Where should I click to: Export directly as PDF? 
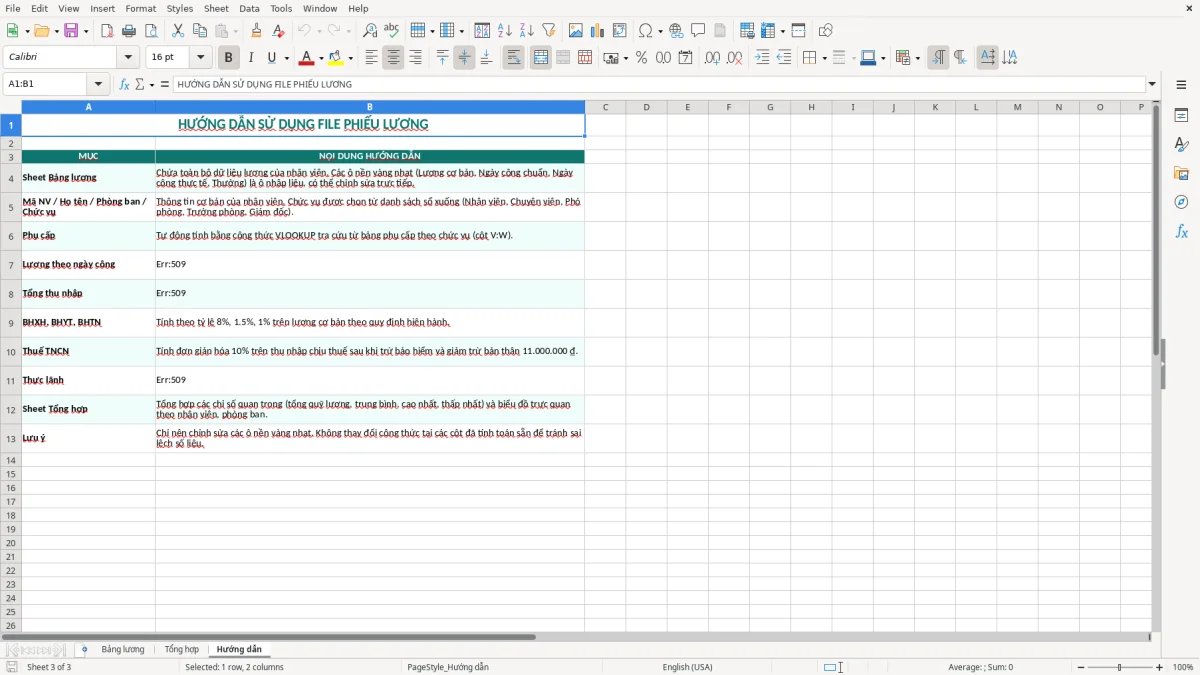pos(107,31)
